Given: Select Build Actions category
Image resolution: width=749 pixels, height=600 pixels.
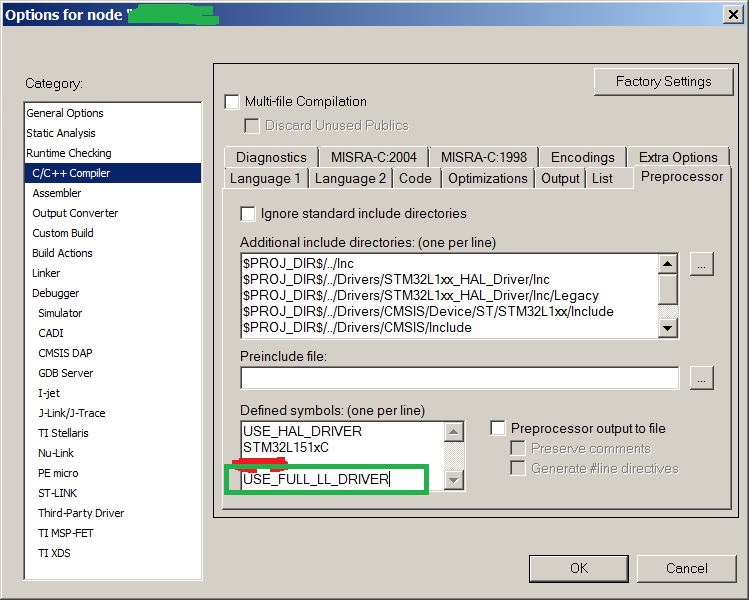Looking at the screenshot, I should (62, 253).
